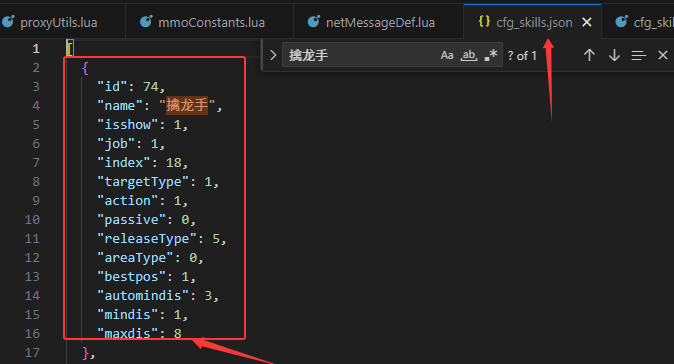Expand the replace field chevron
This screenshot has width=674, height=364.
pyautogui.click(x=273, y=55)
